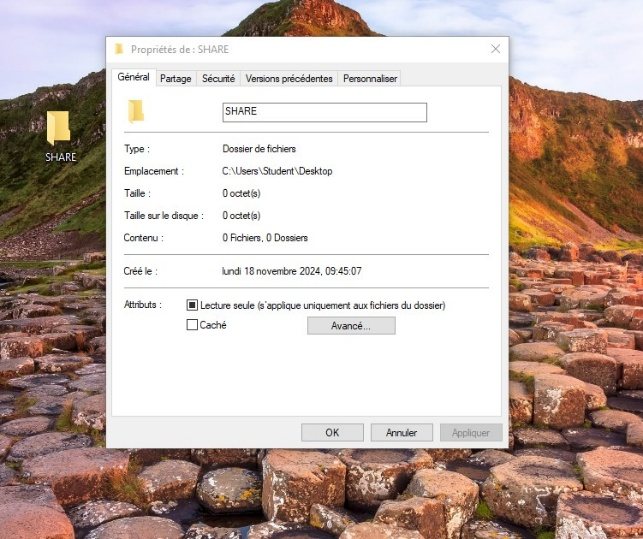Switch to Versions précédentes tab
This screenshot has width=643, height=539.
289,79
